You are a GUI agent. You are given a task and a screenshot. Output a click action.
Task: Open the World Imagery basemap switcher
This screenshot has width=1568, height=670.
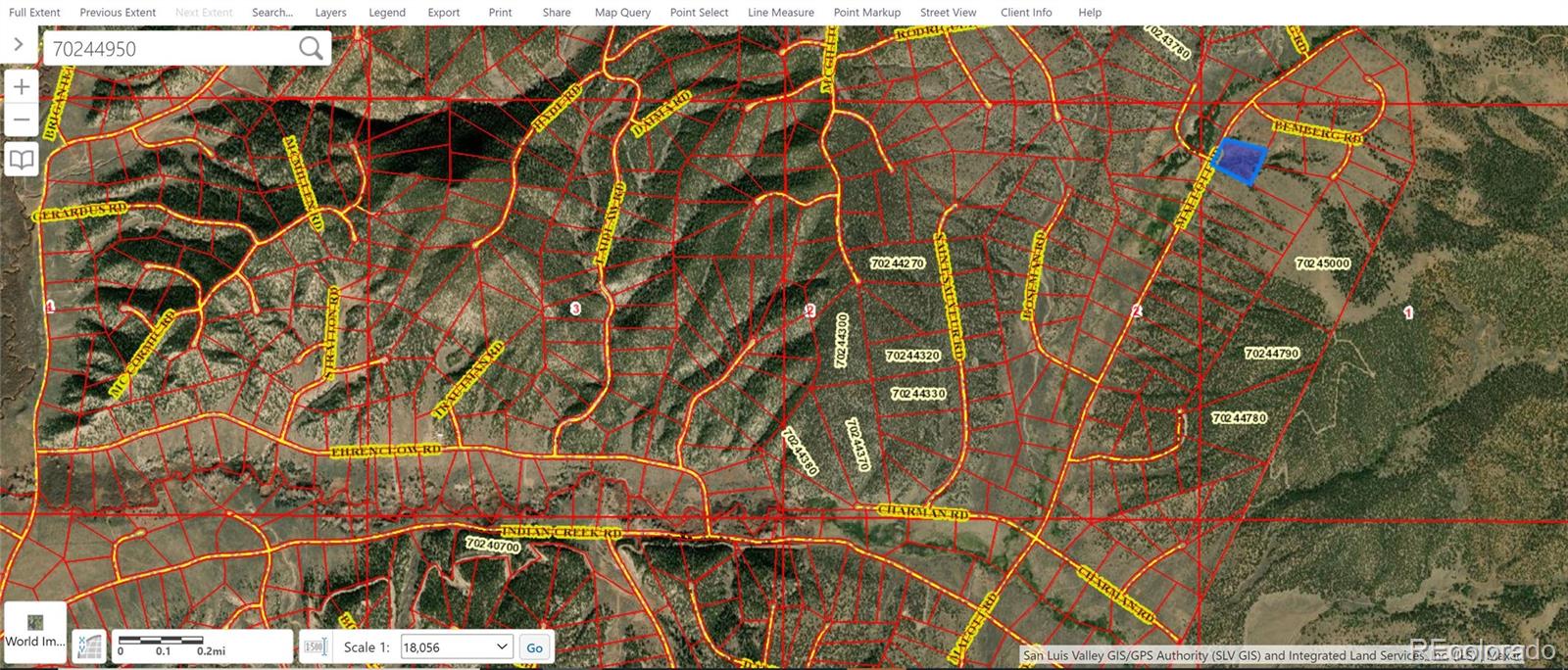pyautogui.click(x=35, y=632)
